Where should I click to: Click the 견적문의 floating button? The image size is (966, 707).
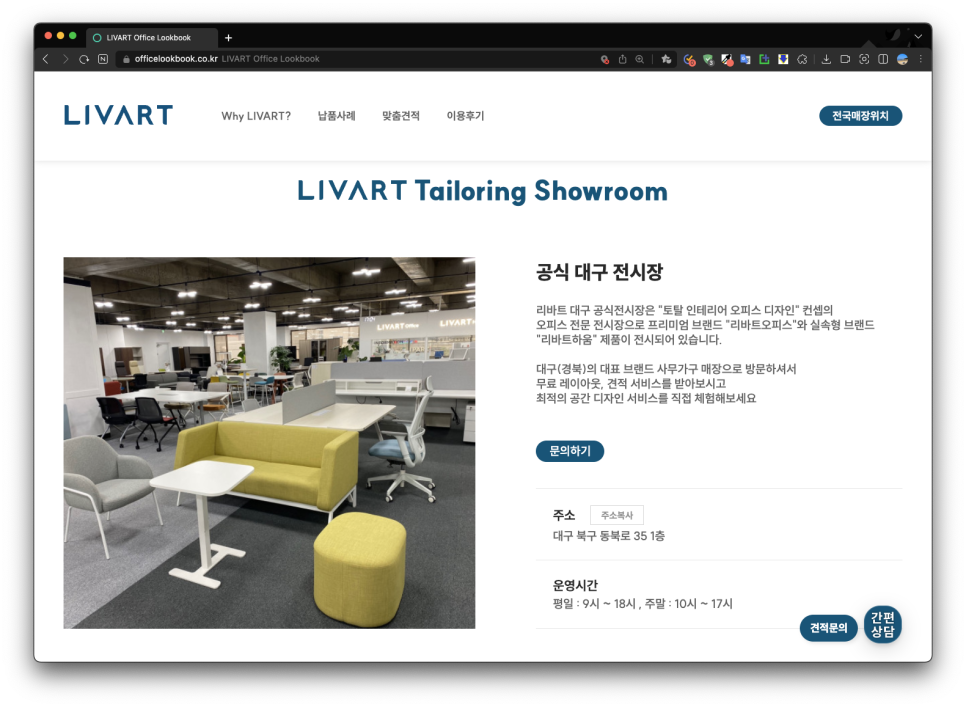point(829,628)
